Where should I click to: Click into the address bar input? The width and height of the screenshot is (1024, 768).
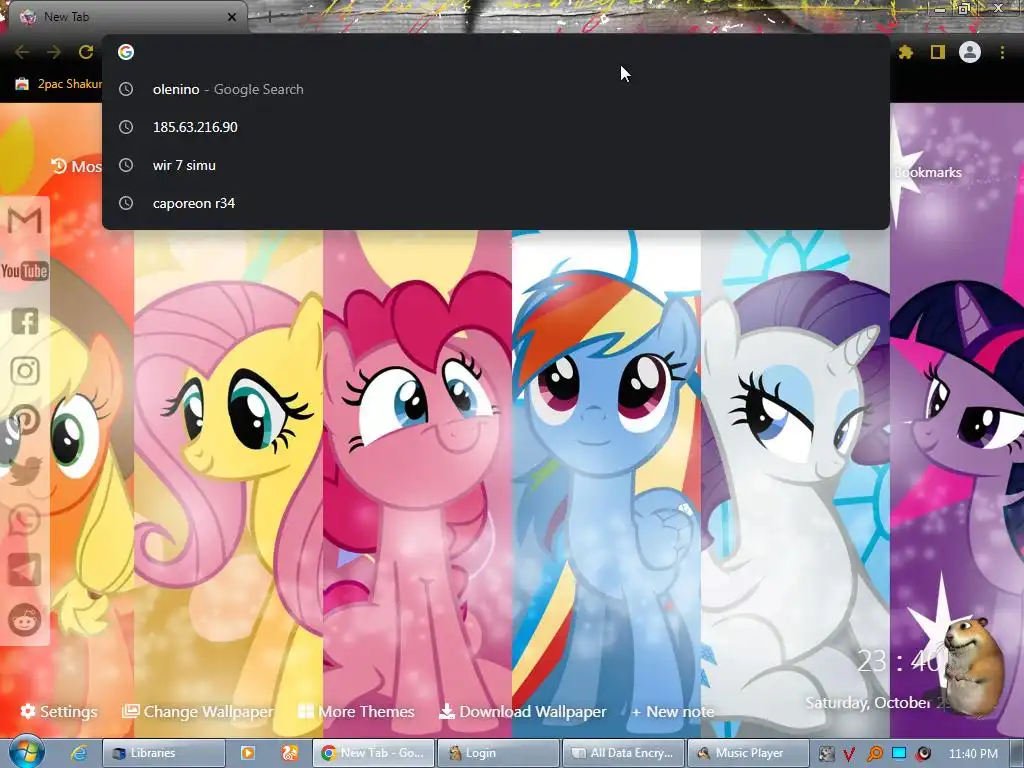(x=496, y=52)
